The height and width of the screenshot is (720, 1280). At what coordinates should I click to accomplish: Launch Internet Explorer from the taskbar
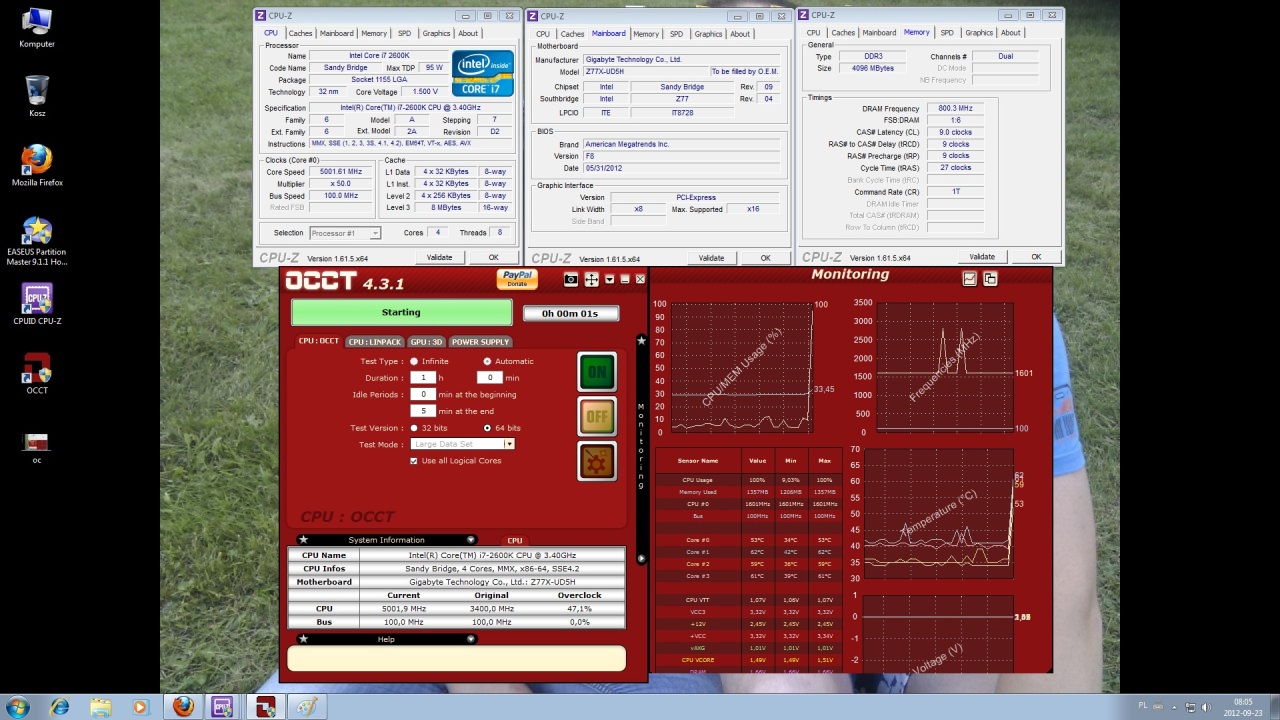60,707
